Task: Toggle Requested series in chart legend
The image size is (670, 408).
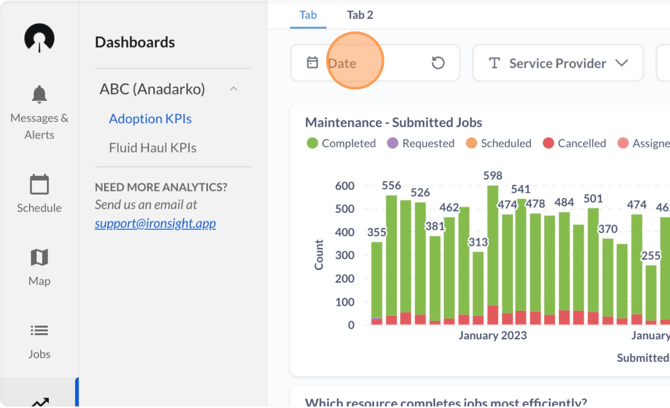Action: pyautogui.click(x=421, y=143)
